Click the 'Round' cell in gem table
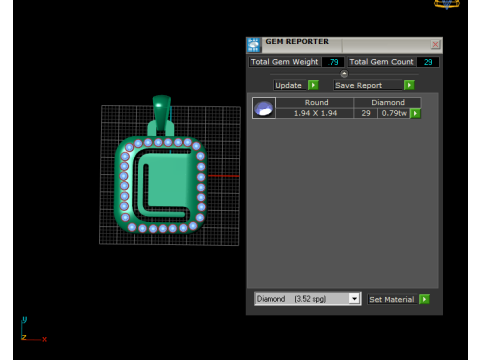Viewport: 480px width, 360px height. 315,102
